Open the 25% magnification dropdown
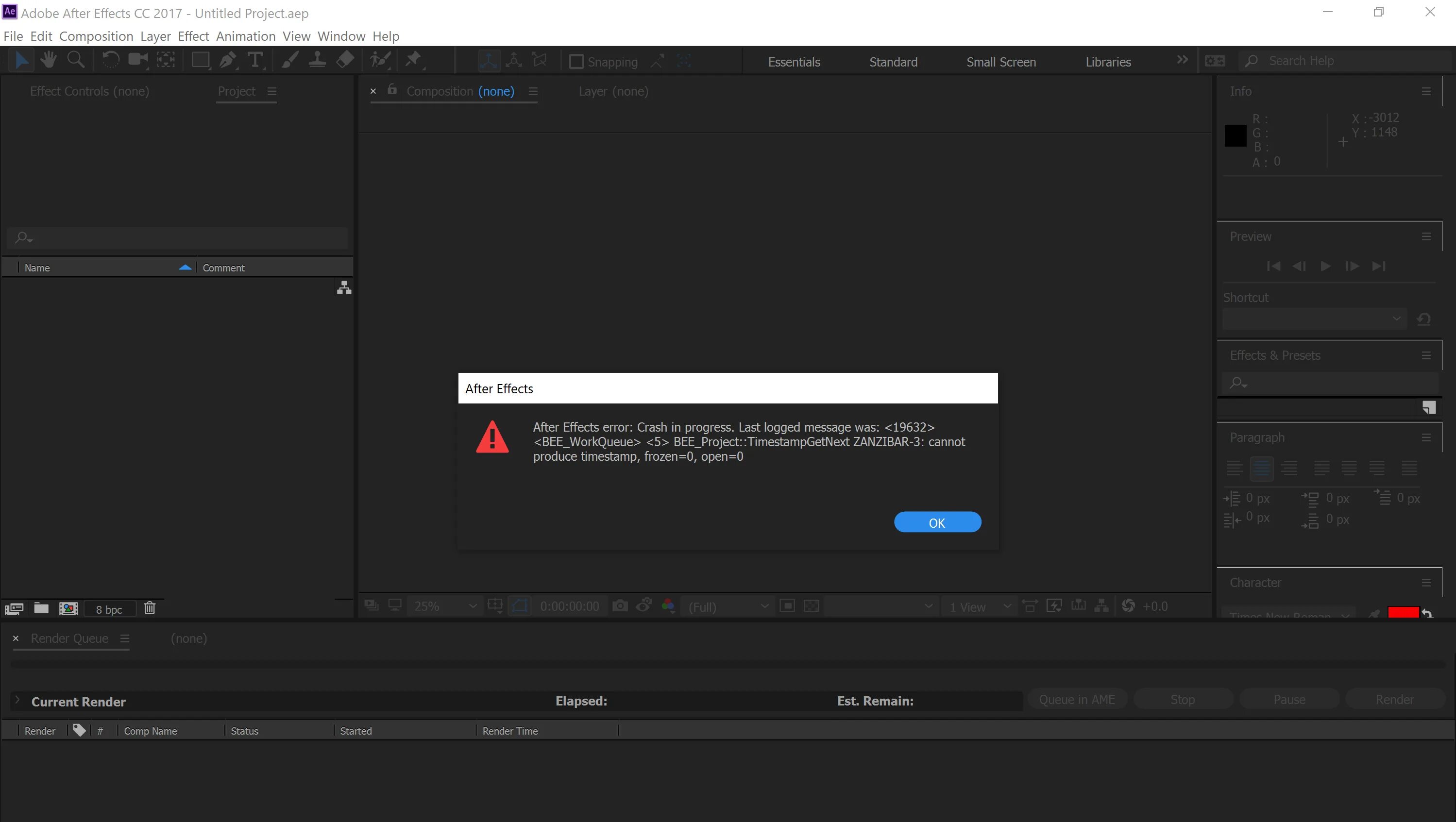1456x822 pixels. [445, 607]
